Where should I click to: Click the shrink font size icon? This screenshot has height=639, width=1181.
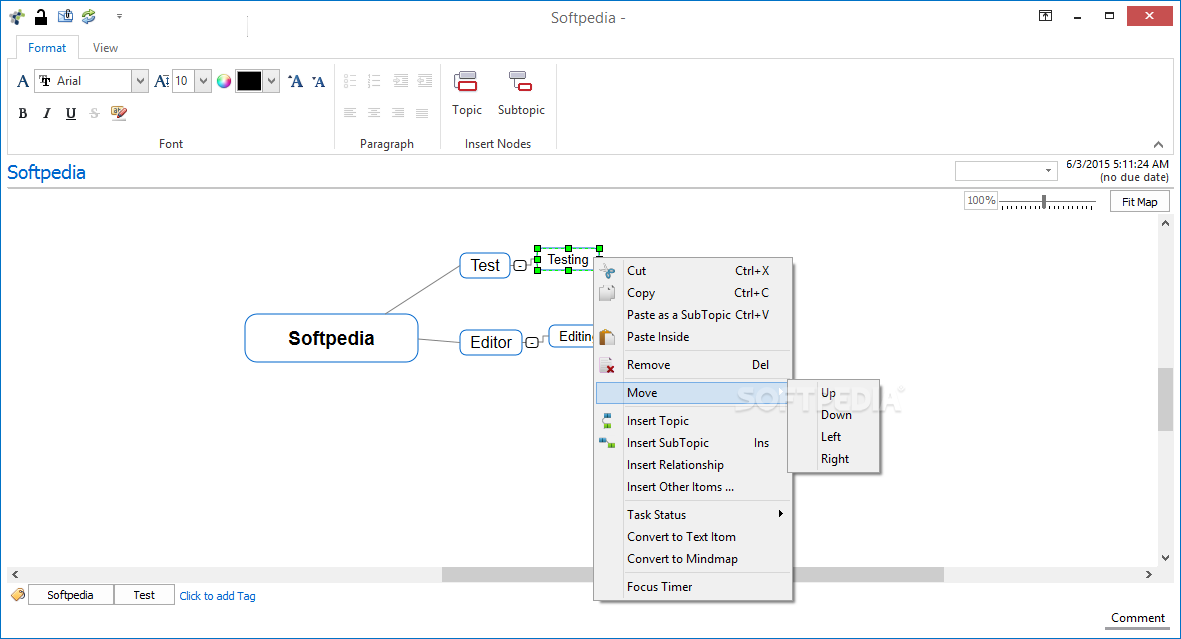319,82
